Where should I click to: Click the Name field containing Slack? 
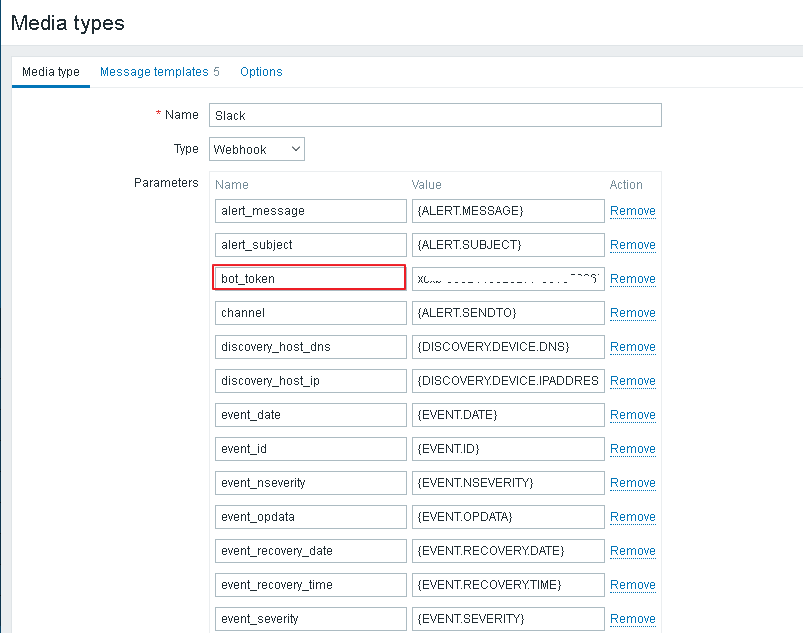pos(435,115)
